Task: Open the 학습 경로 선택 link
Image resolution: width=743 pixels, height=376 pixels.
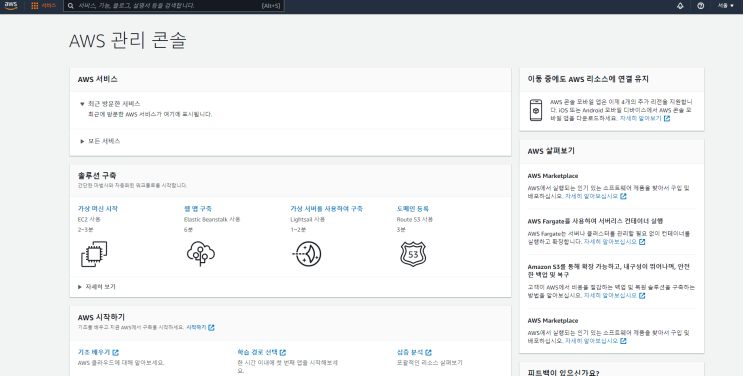Action: [x=257, y=352]
